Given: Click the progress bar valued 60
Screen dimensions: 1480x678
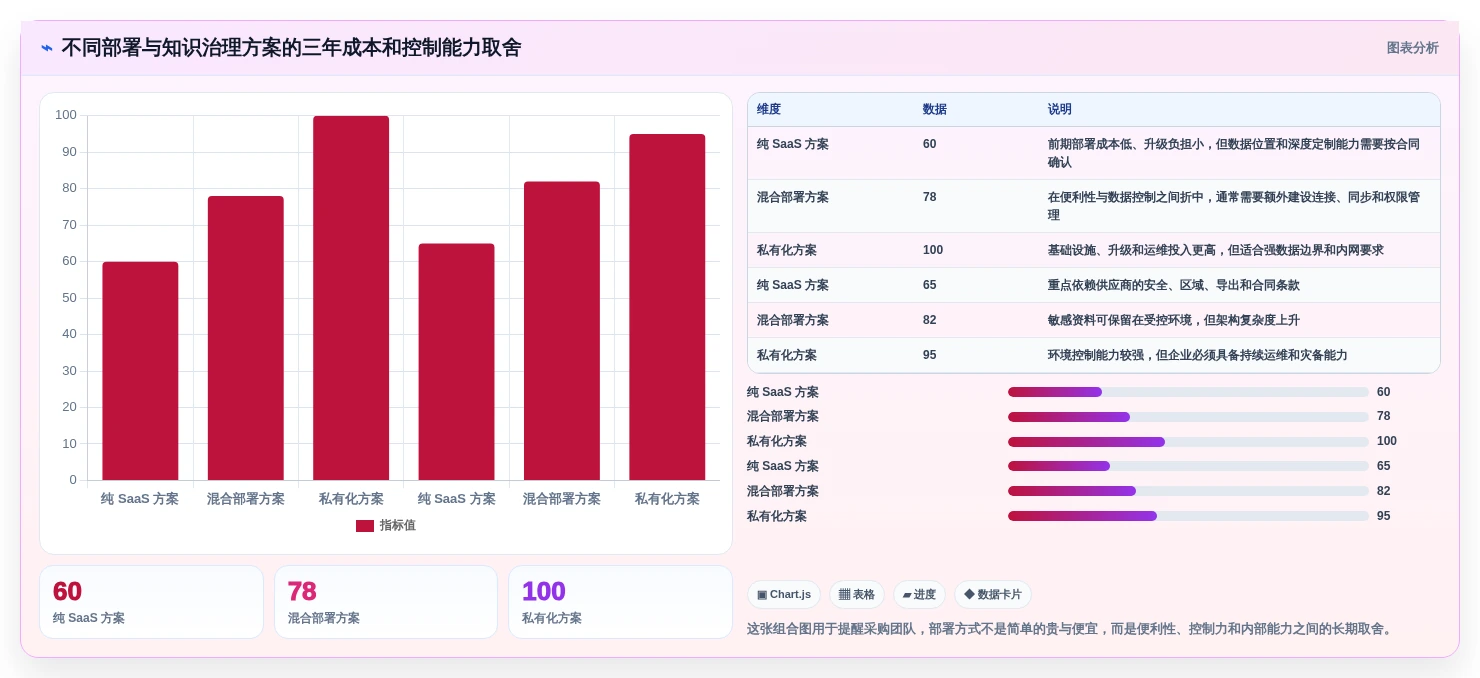Looking at the screenshot, I should tap(1188, 392).
